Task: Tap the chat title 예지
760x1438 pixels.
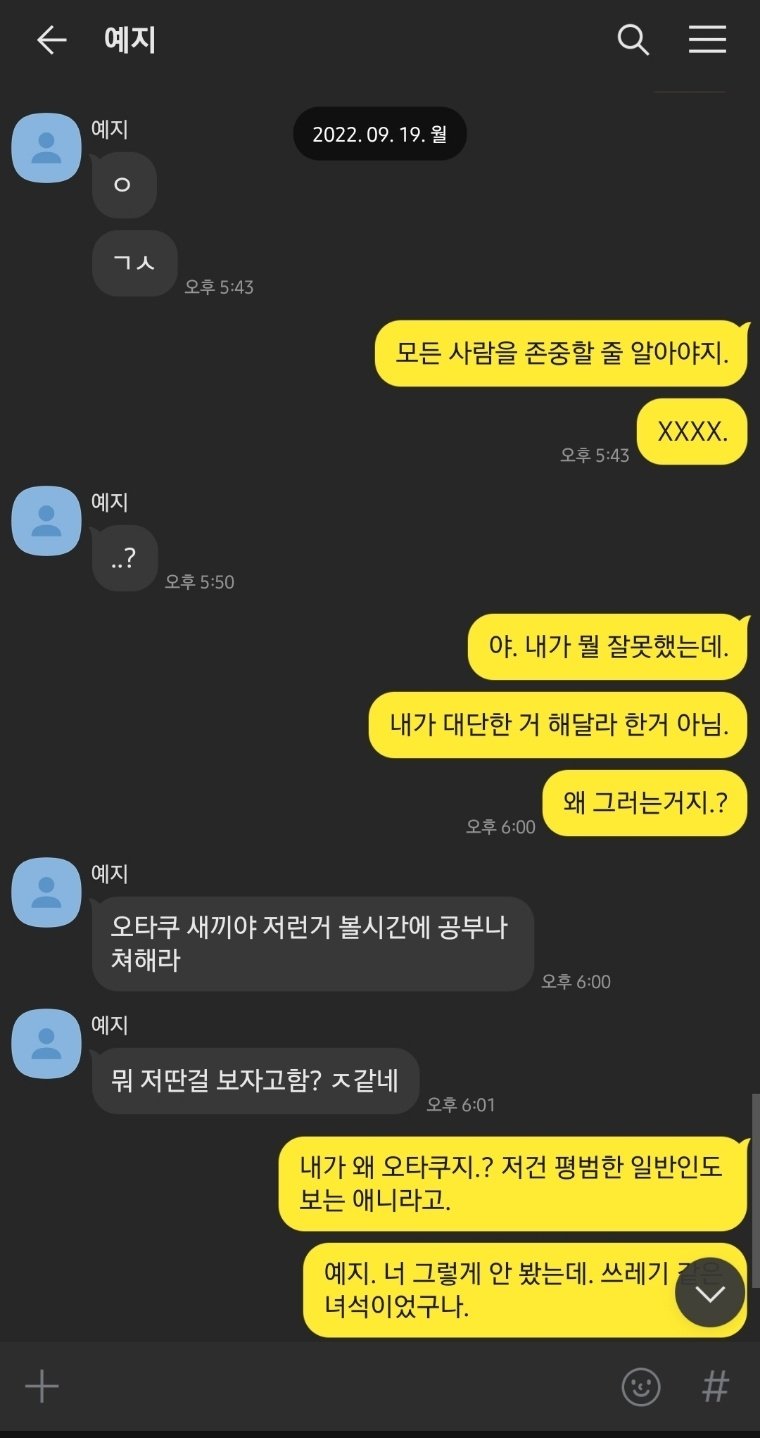Action: click(130, 40)
